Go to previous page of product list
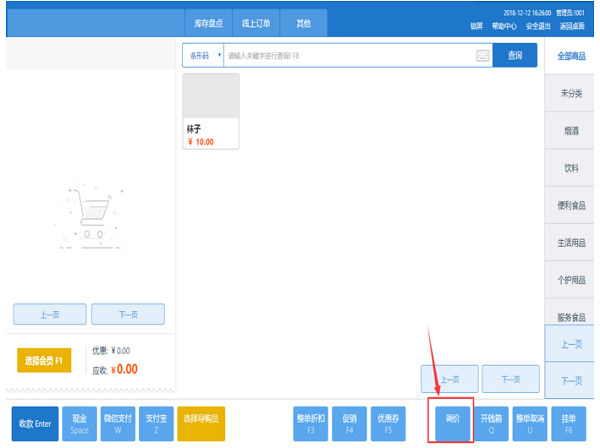The image size is (600, 448). pos(450,379)
